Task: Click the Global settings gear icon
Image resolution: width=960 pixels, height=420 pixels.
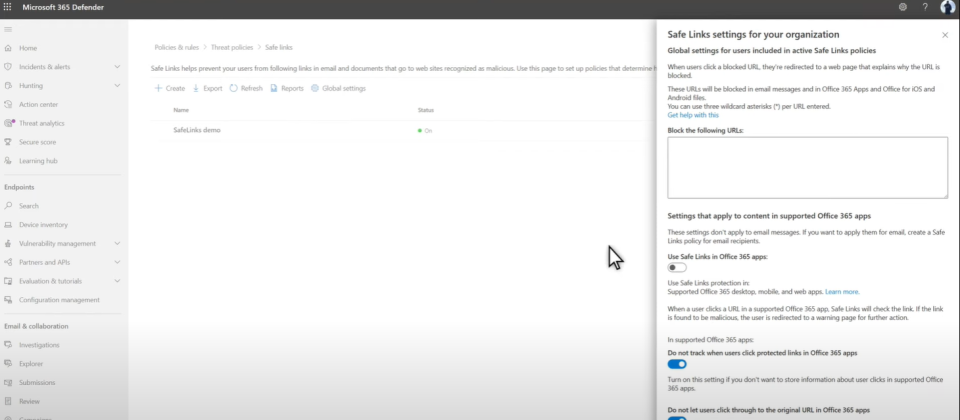Action: 315,88
